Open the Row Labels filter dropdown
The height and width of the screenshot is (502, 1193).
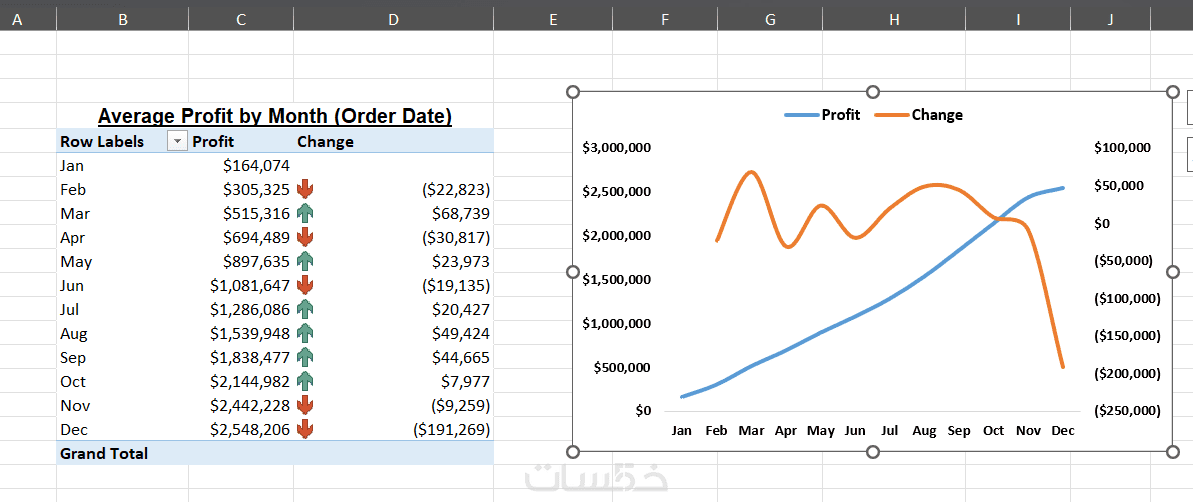177,142
